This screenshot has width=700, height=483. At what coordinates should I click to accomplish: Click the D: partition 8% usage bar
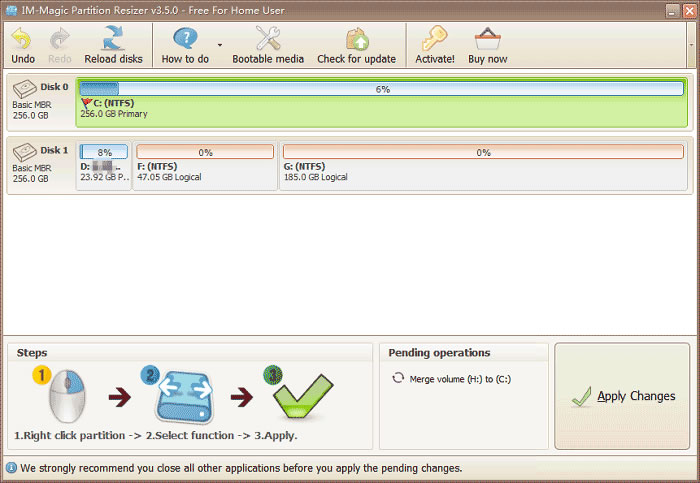104,152
